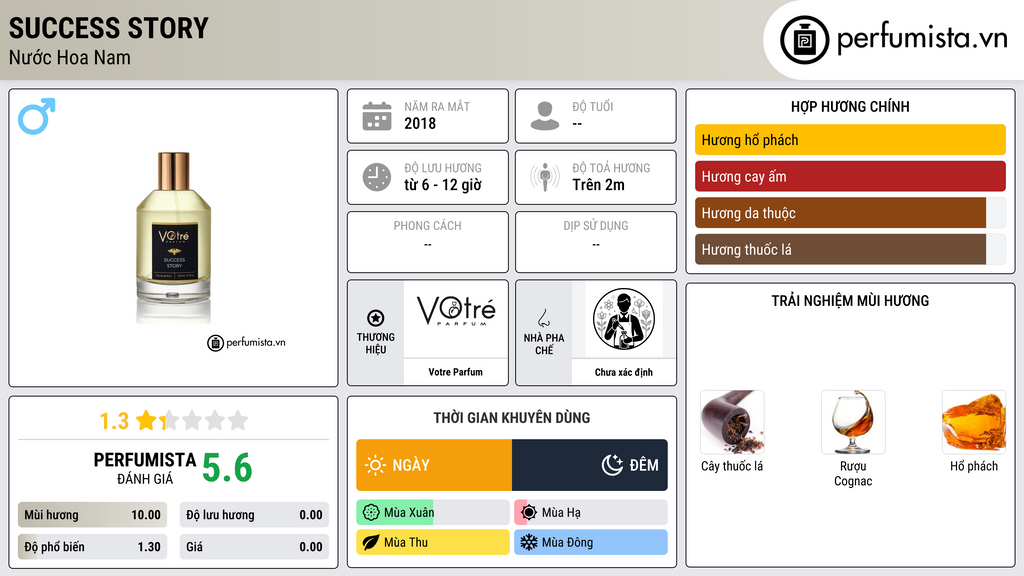The image size is (1024, 576).
Task: Click the yellow rating star next to 1.3
Action: (x=146, y=420)
